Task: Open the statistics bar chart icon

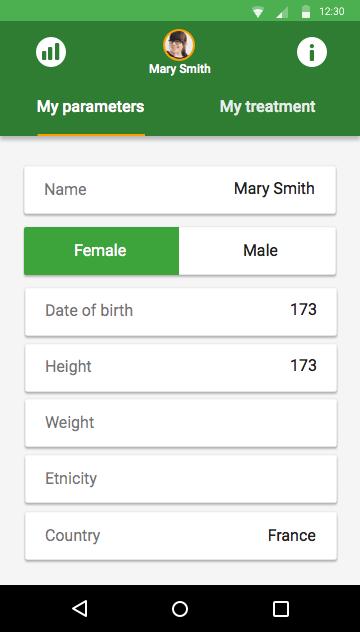Action: tap(51, 52)
